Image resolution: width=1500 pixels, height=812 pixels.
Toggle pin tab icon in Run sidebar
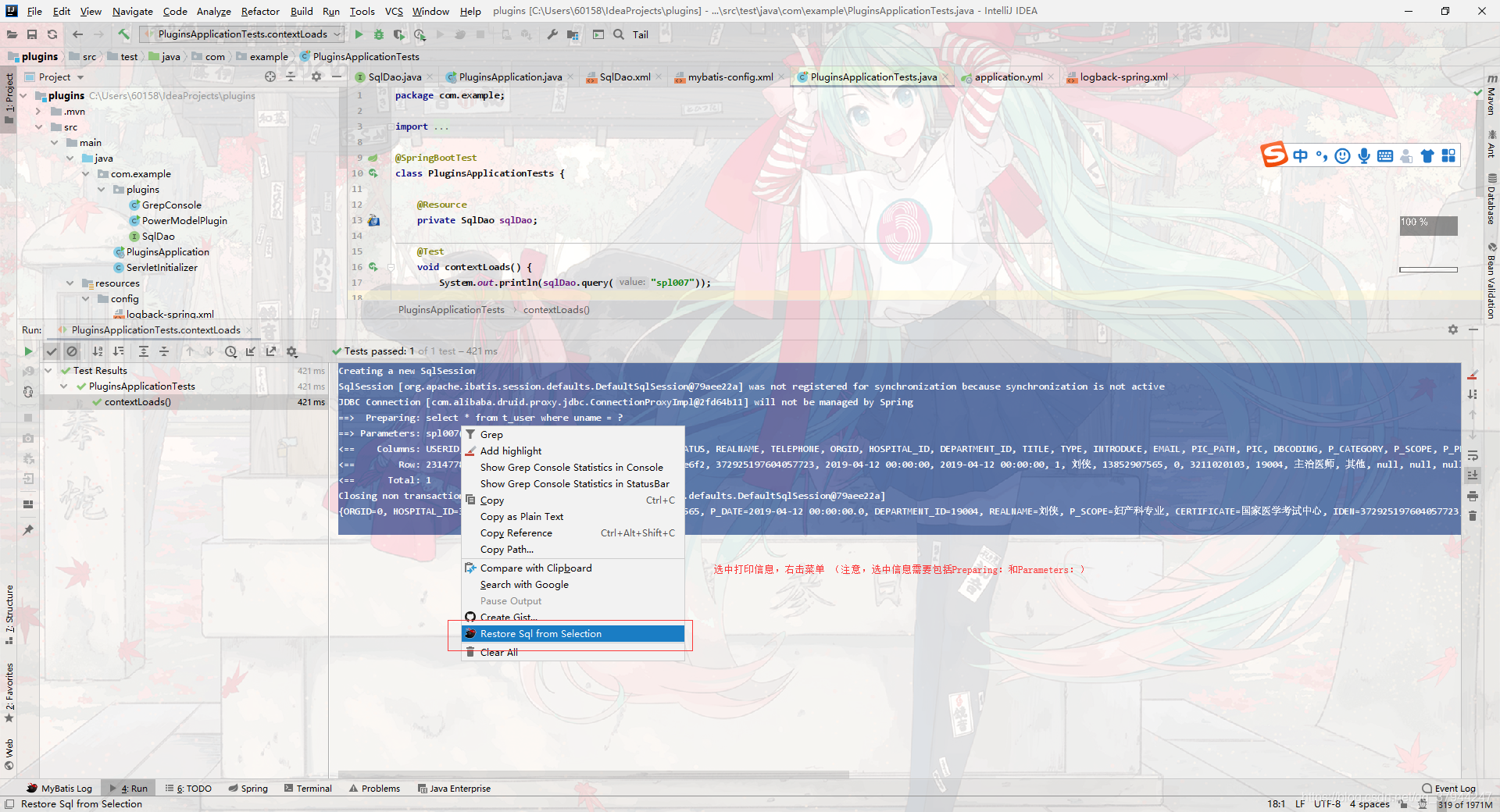[x=28, y=530]
